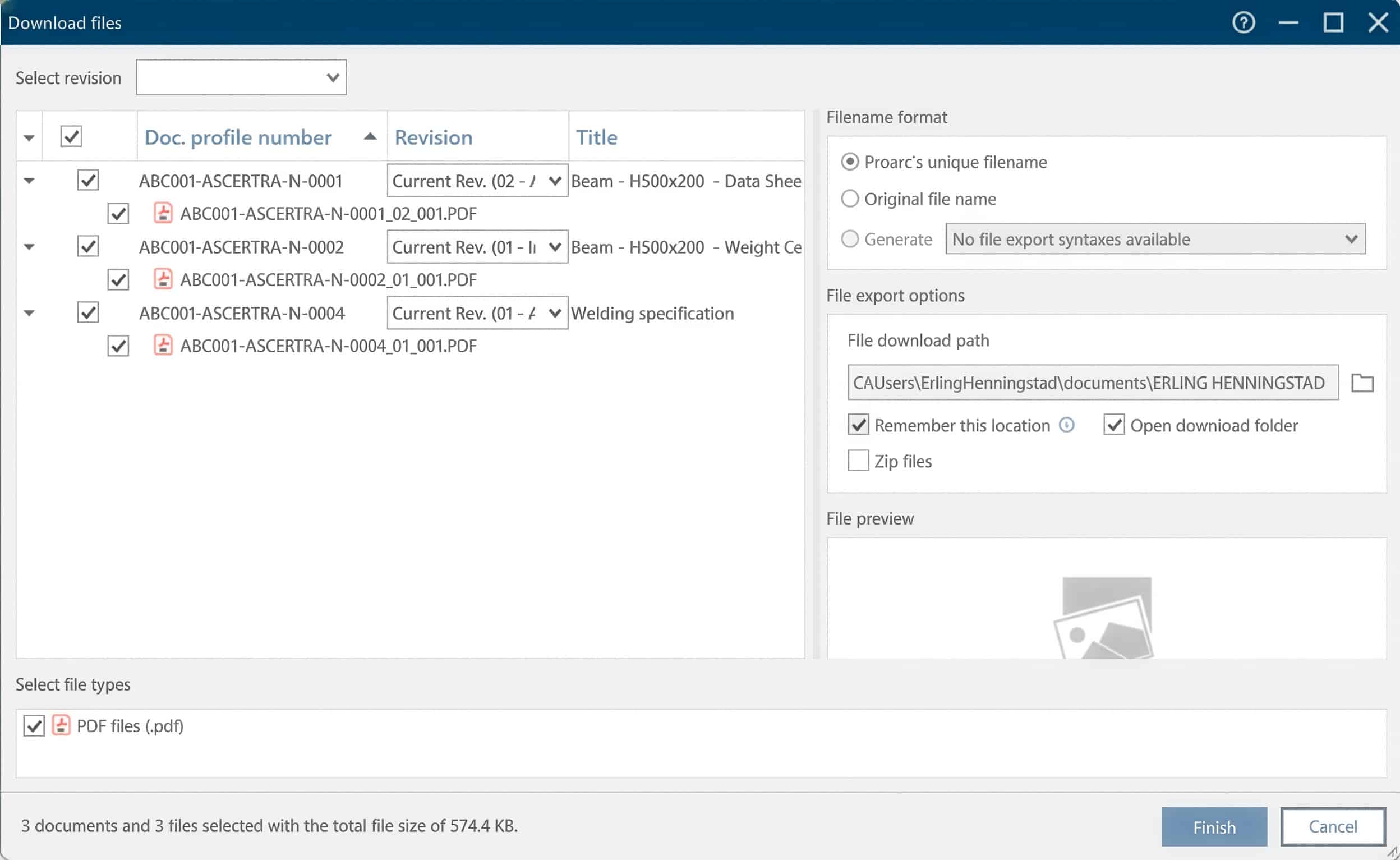Click PDF icon of ABC001-ASCERTRA-N-0004_01_001.PDF
The height and width of the screenshot is (860, 1400).
[163, 345]
